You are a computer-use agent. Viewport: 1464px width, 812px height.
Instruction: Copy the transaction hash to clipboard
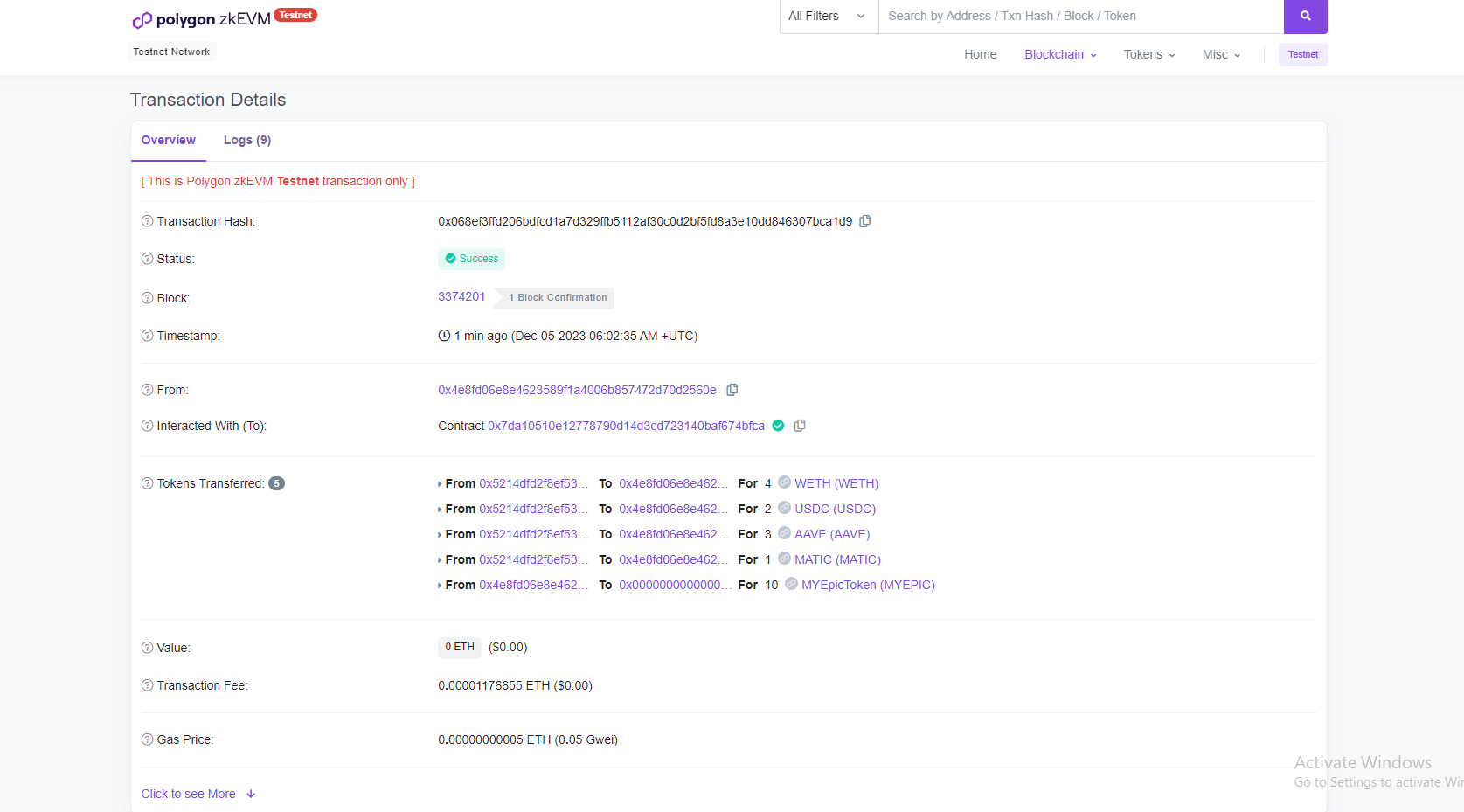[865, 221]
